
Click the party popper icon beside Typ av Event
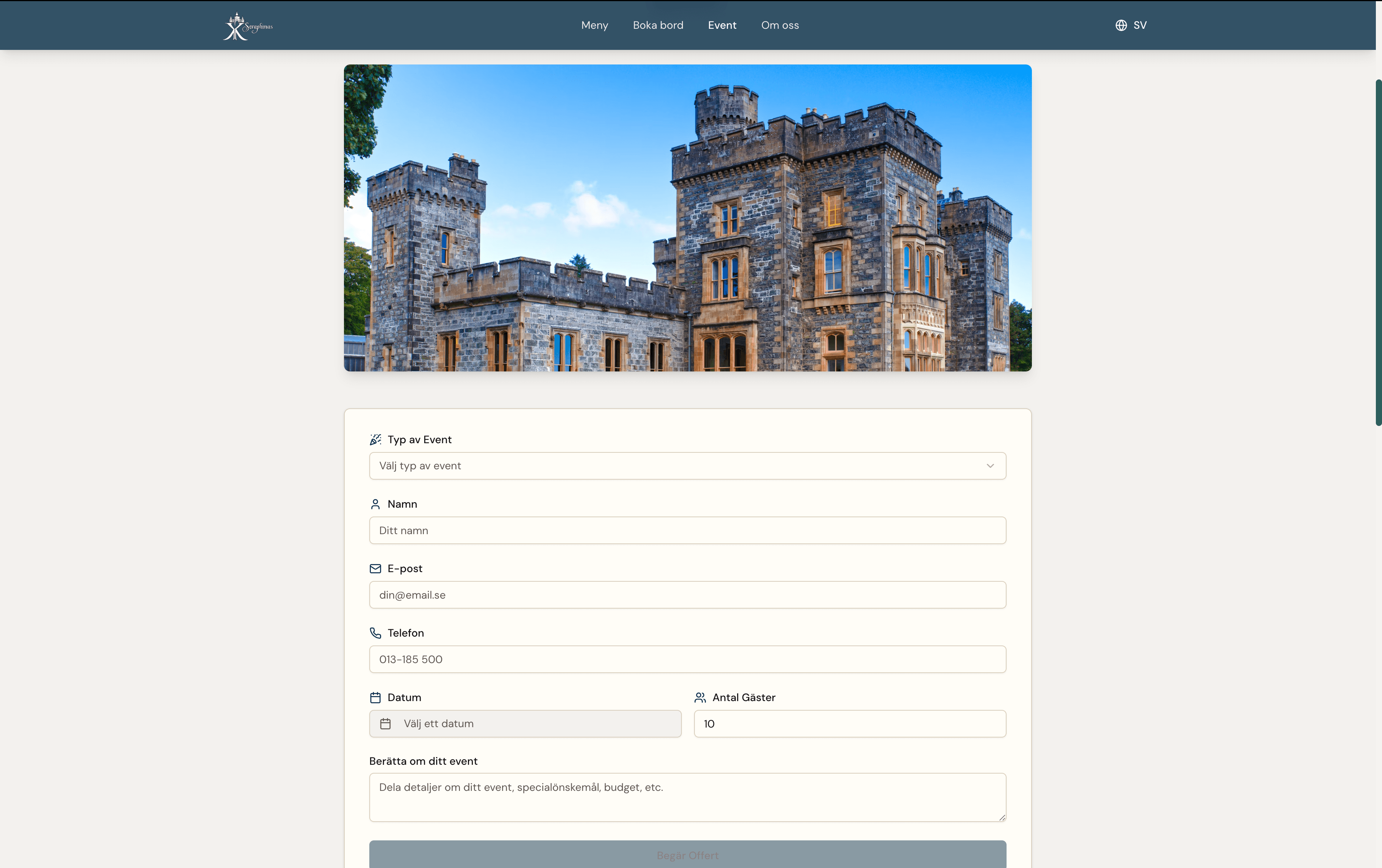375,439
